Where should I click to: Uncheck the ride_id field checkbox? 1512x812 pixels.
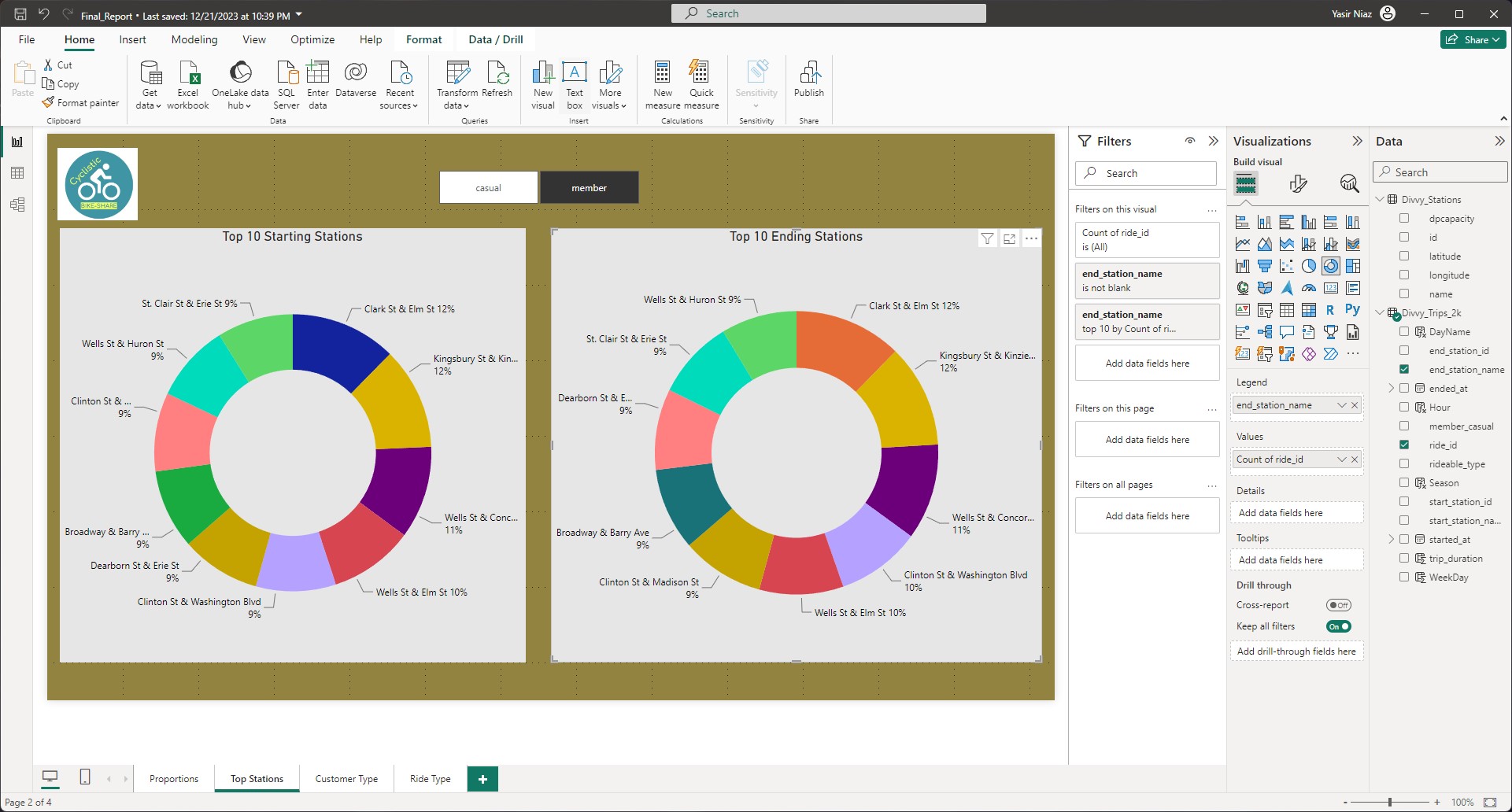pyautogui.click(x=1404, y=445)
